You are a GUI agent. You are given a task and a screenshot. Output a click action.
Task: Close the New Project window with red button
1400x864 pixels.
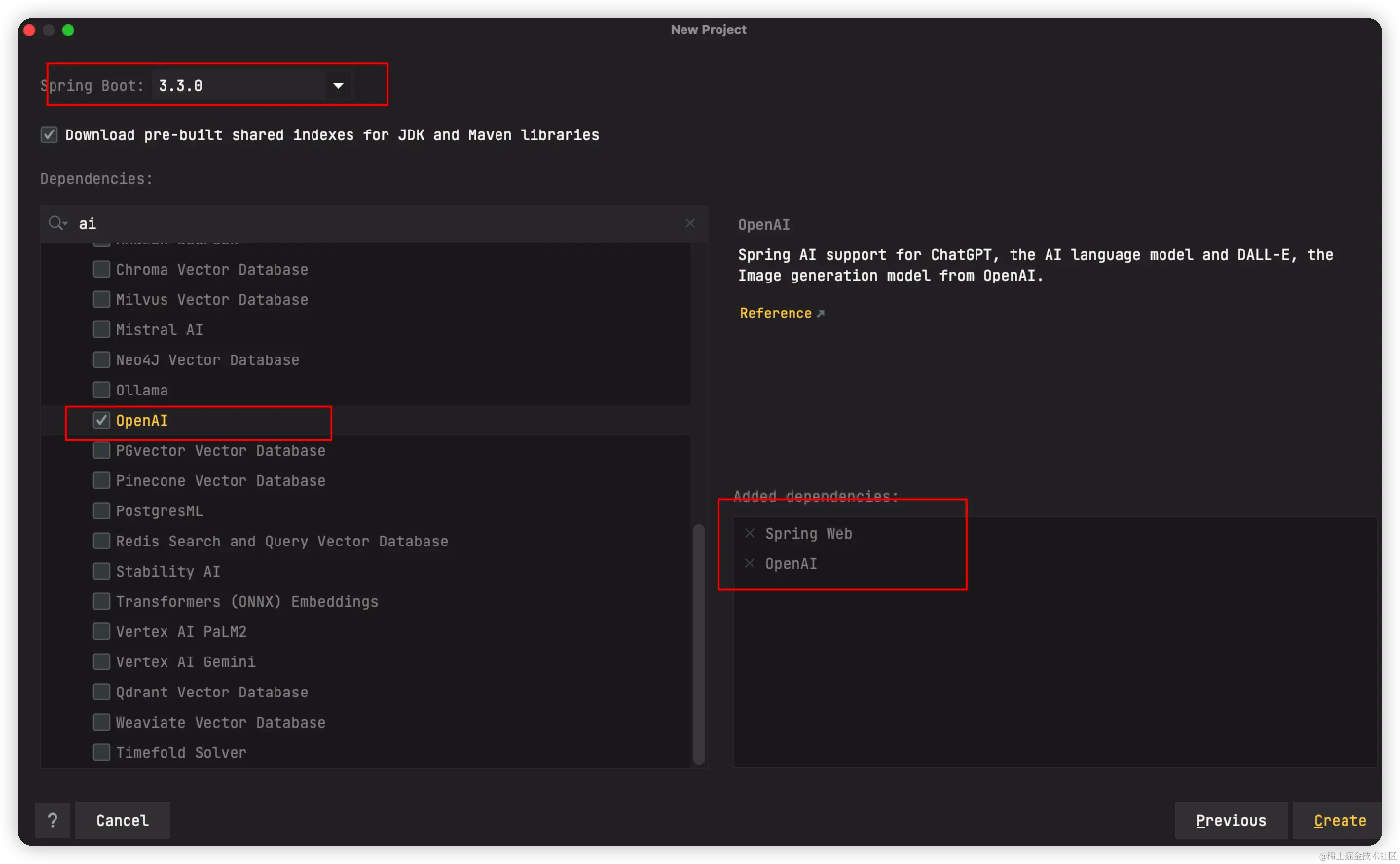click(x=30, y=30)
